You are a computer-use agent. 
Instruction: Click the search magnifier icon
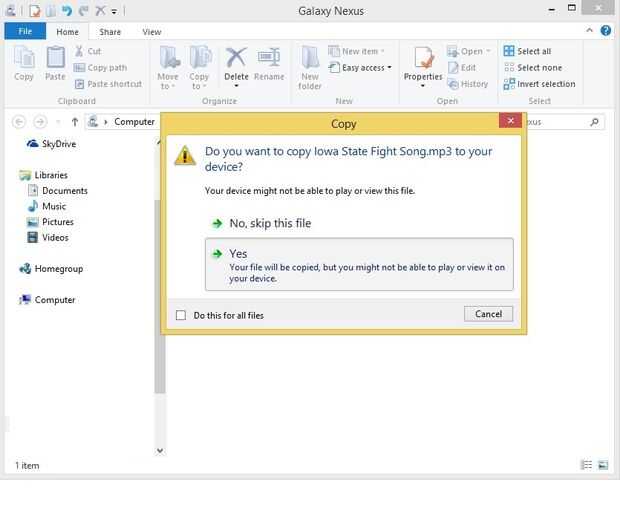coord(594,122)
